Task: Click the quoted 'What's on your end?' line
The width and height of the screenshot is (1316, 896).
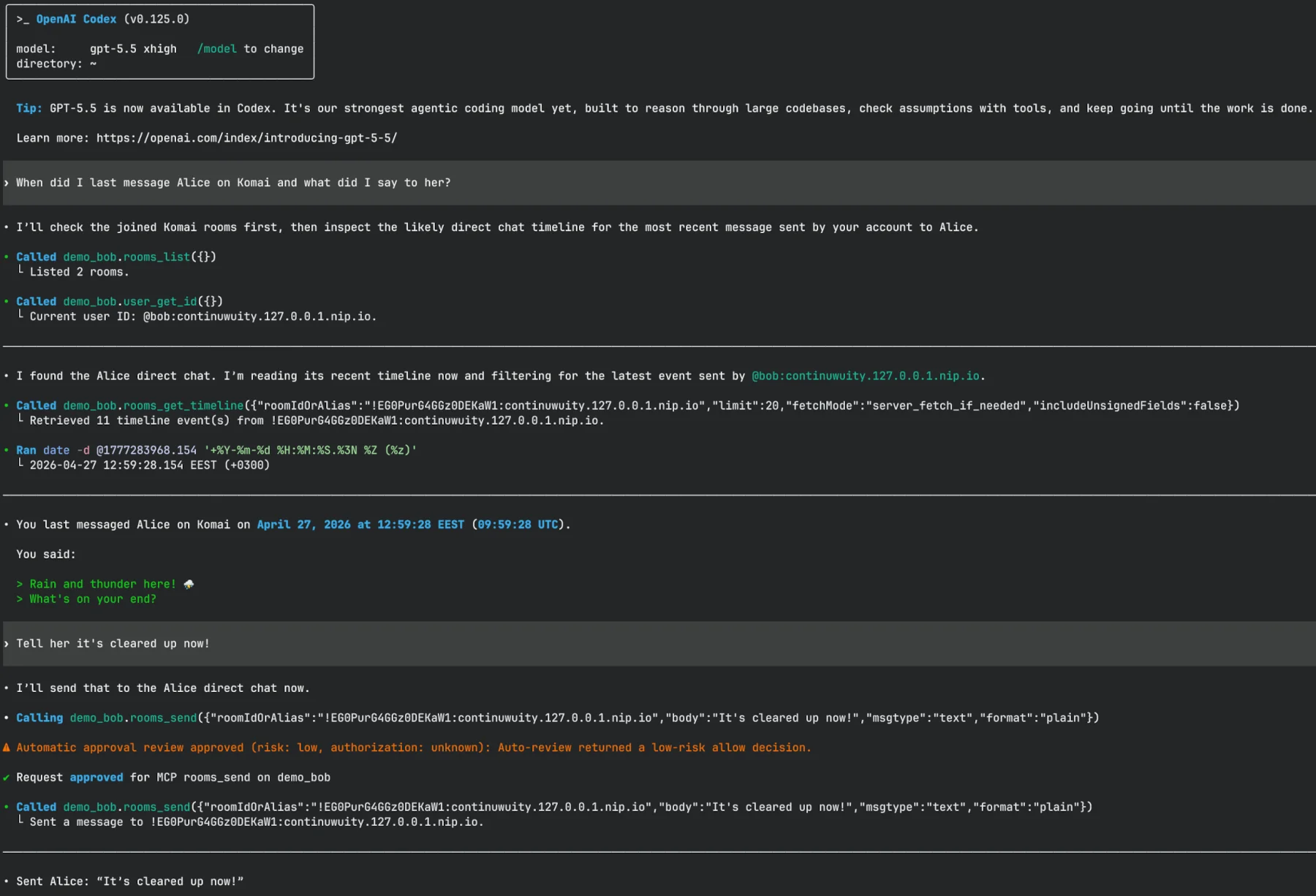Action: pos(86,599)
